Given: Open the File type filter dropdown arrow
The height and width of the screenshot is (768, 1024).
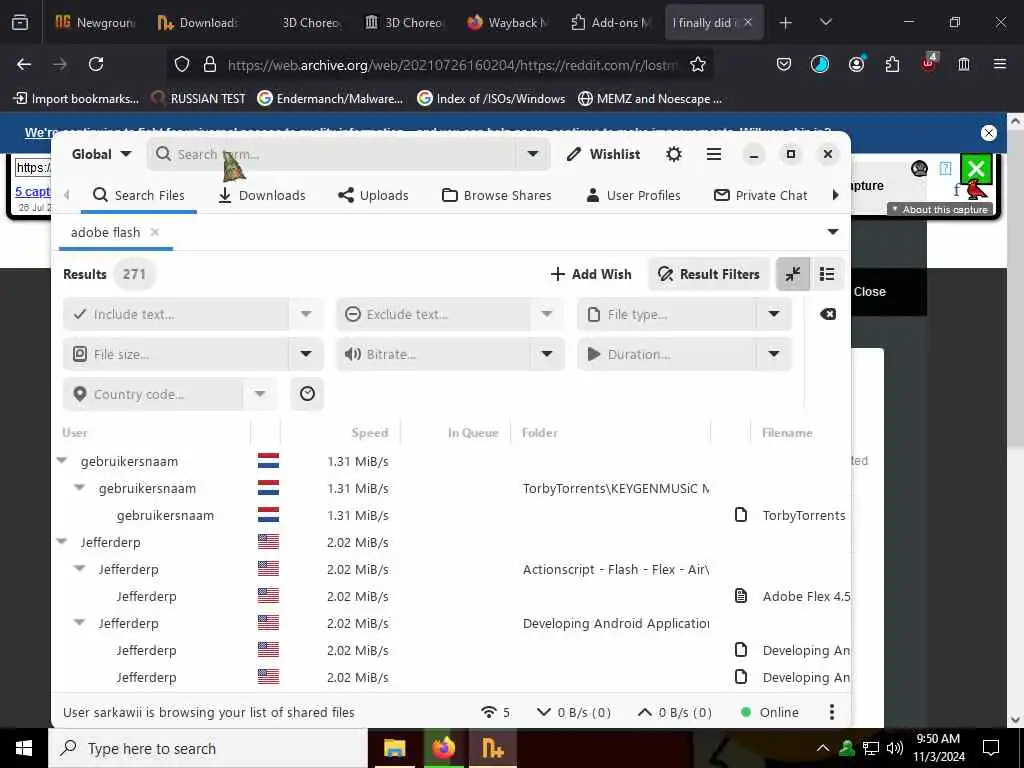Looking at the screenshot, I should tap(774, 314).
